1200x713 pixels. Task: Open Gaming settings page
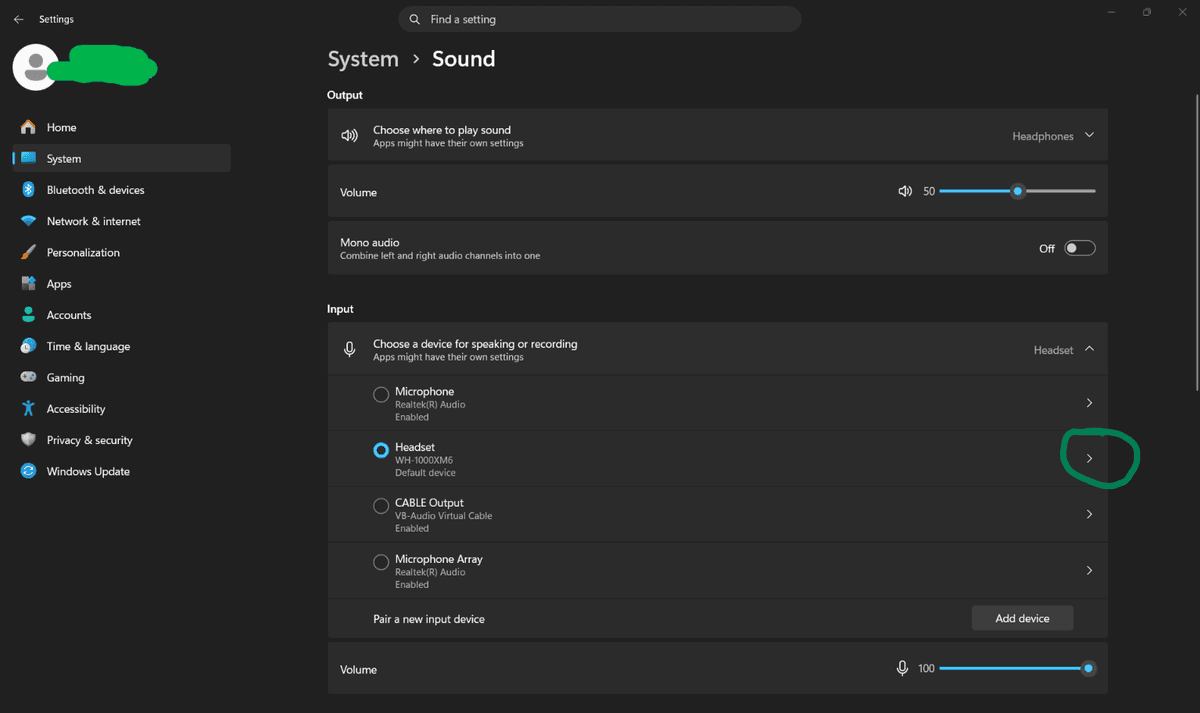[x=121, y=377]
